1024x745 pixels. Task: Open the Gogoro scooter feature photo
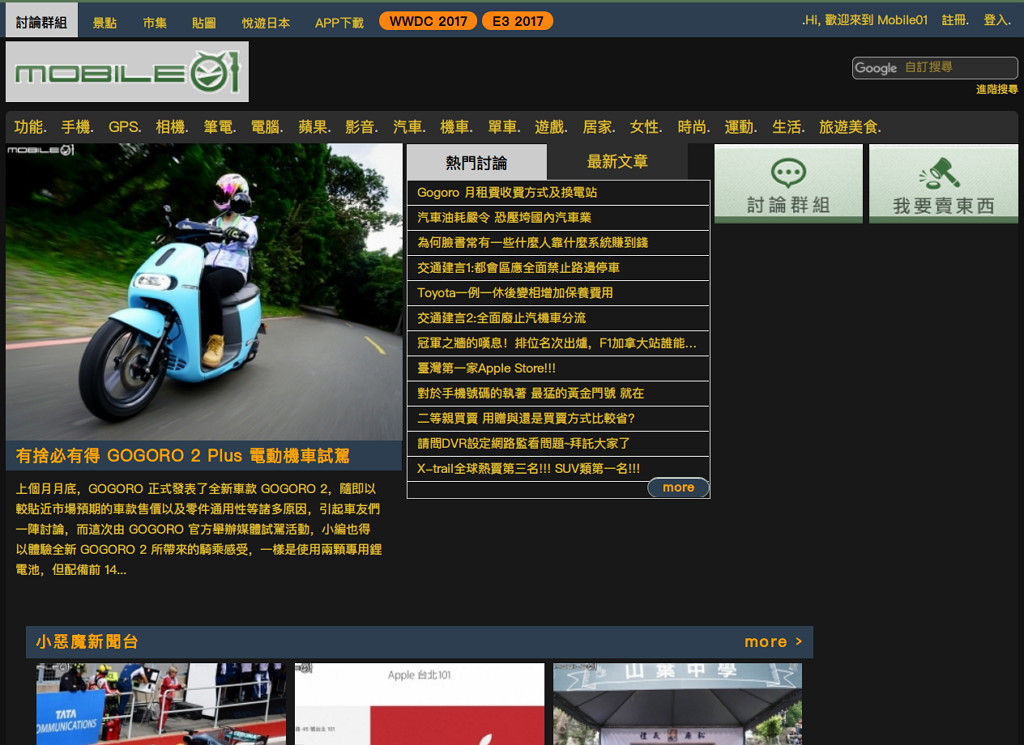(204, 292)
